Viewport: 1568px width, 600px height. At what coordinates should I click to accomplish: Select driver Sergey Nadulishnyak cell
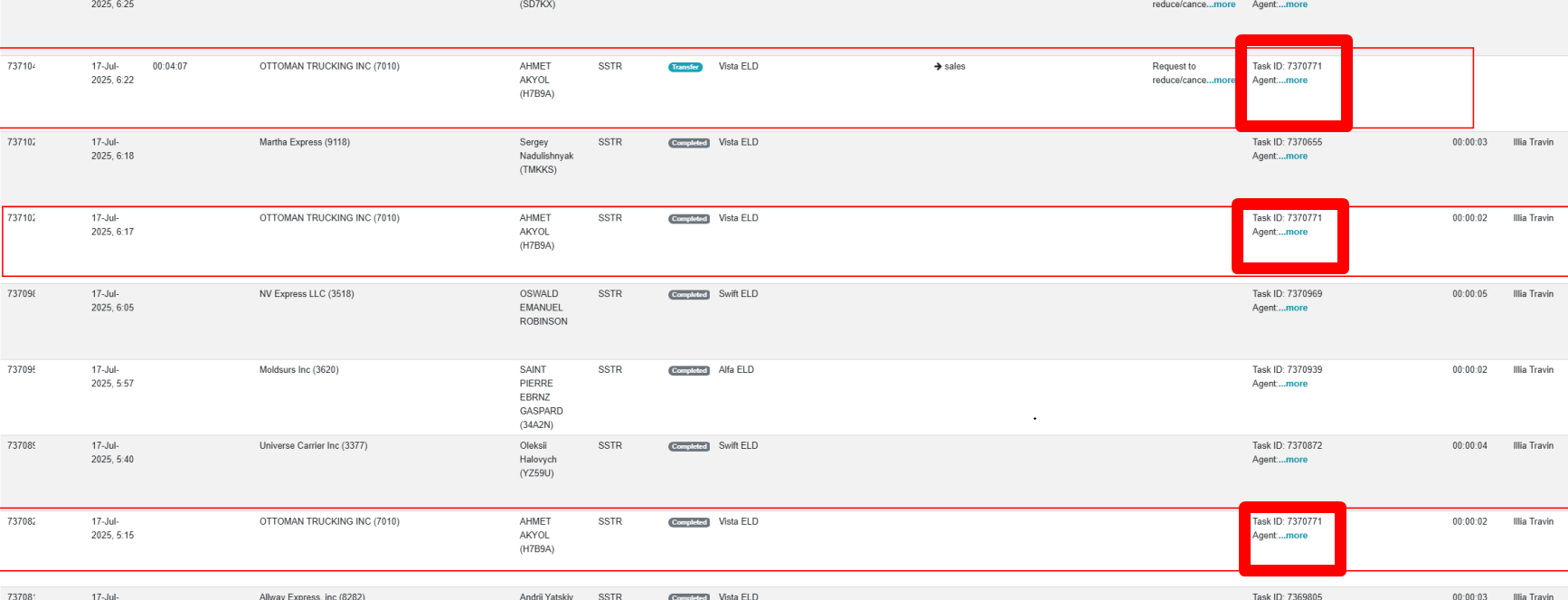pyautogui.click(x=547, y=156)
